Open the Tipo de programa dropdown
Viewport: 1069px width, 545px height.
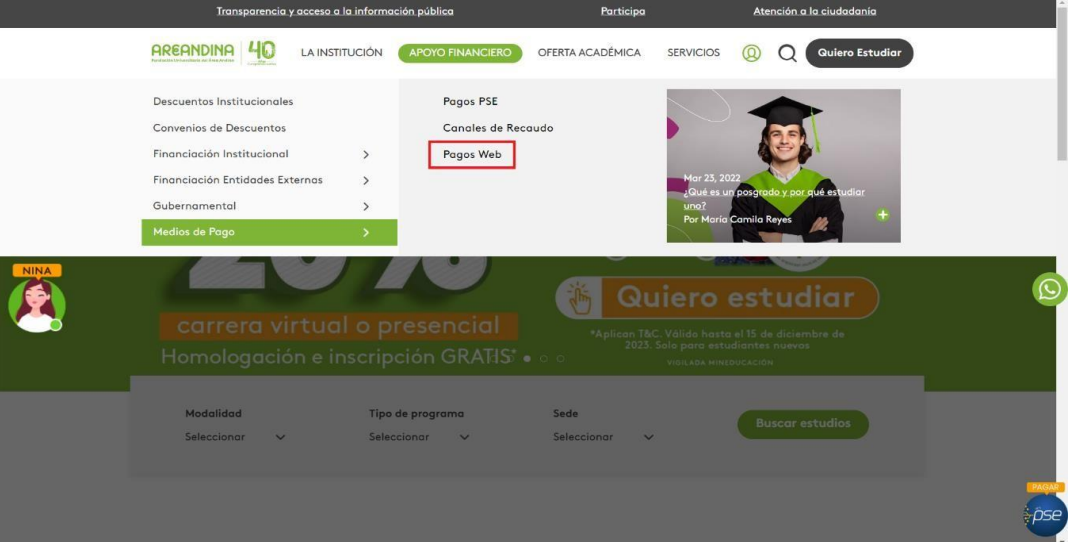419,437
